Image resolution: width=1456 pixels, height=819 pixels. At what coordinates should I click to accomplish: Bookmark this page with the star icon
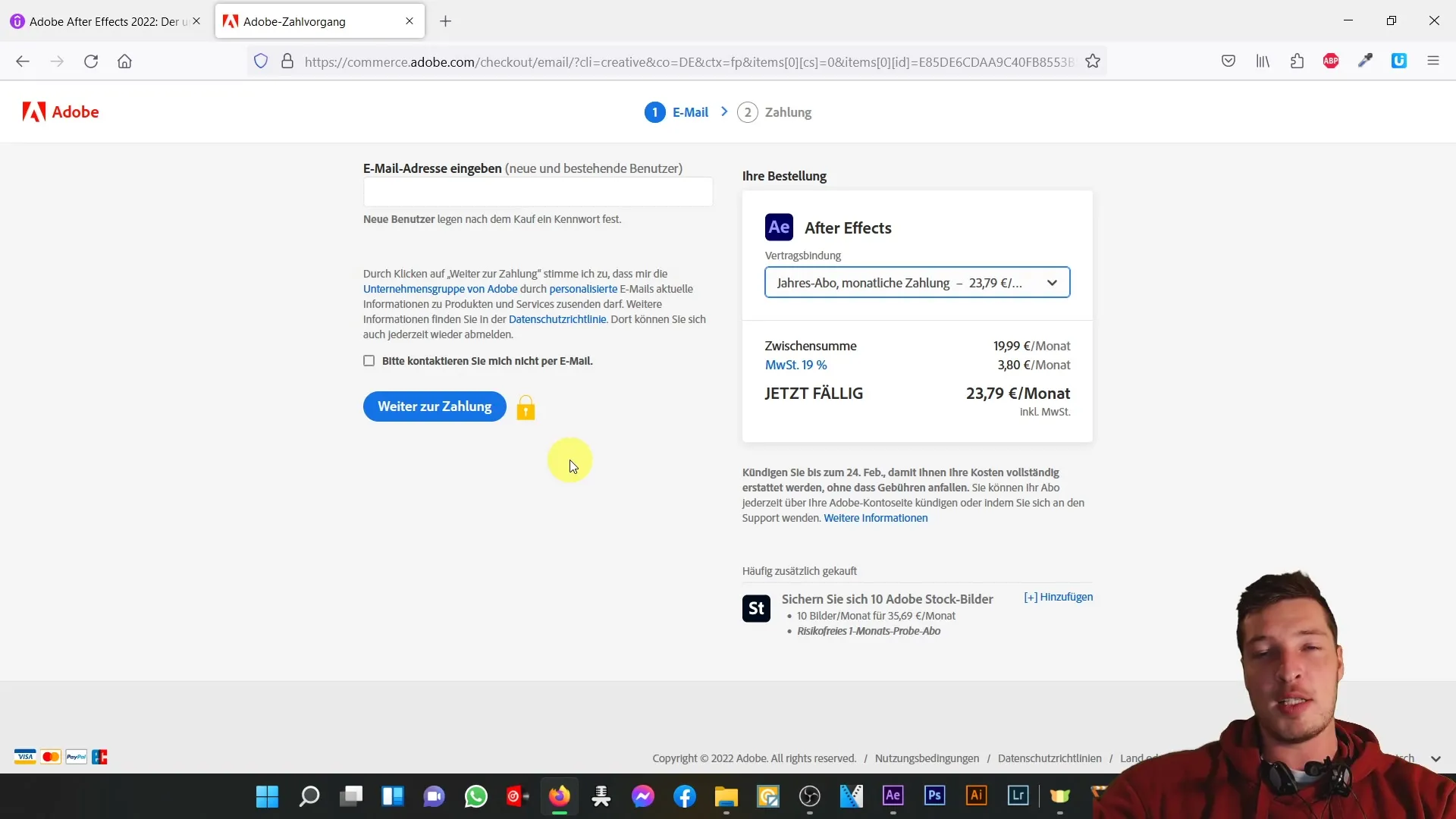pyautogui.click(x=1093, y=61)
